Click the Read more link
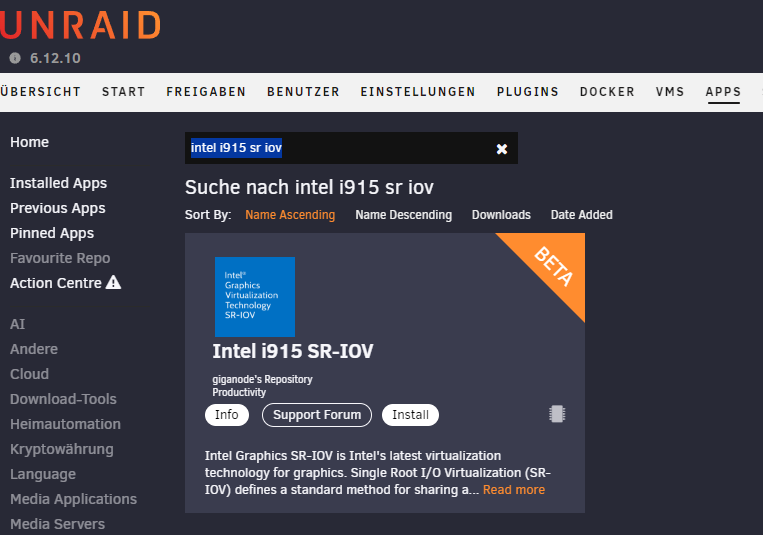The width and height of the screenshot is (763, 535). pyautogui.click(x=514, y=490)
